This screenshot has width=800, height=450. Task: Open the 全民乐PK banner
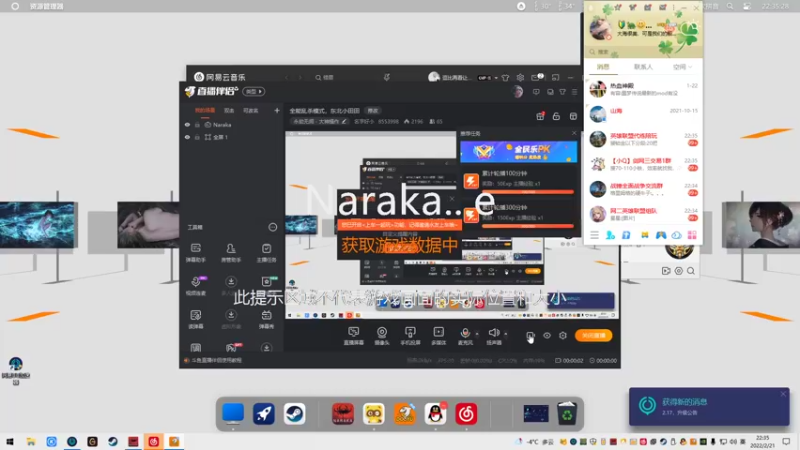point(518,152)
